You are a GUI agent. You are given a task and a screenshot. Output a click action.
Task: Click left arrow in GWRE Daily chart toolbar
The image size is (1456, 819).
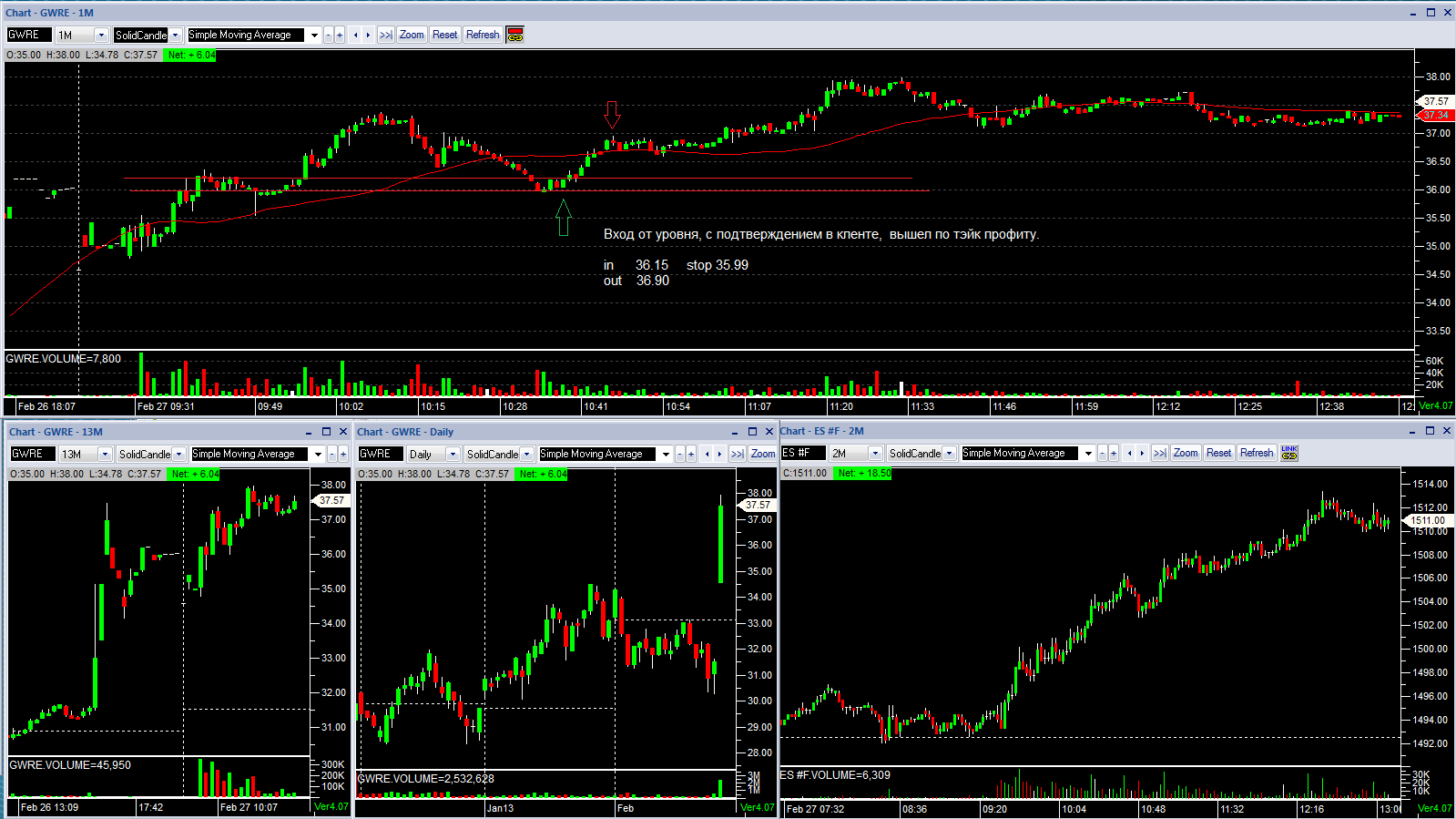708,454
